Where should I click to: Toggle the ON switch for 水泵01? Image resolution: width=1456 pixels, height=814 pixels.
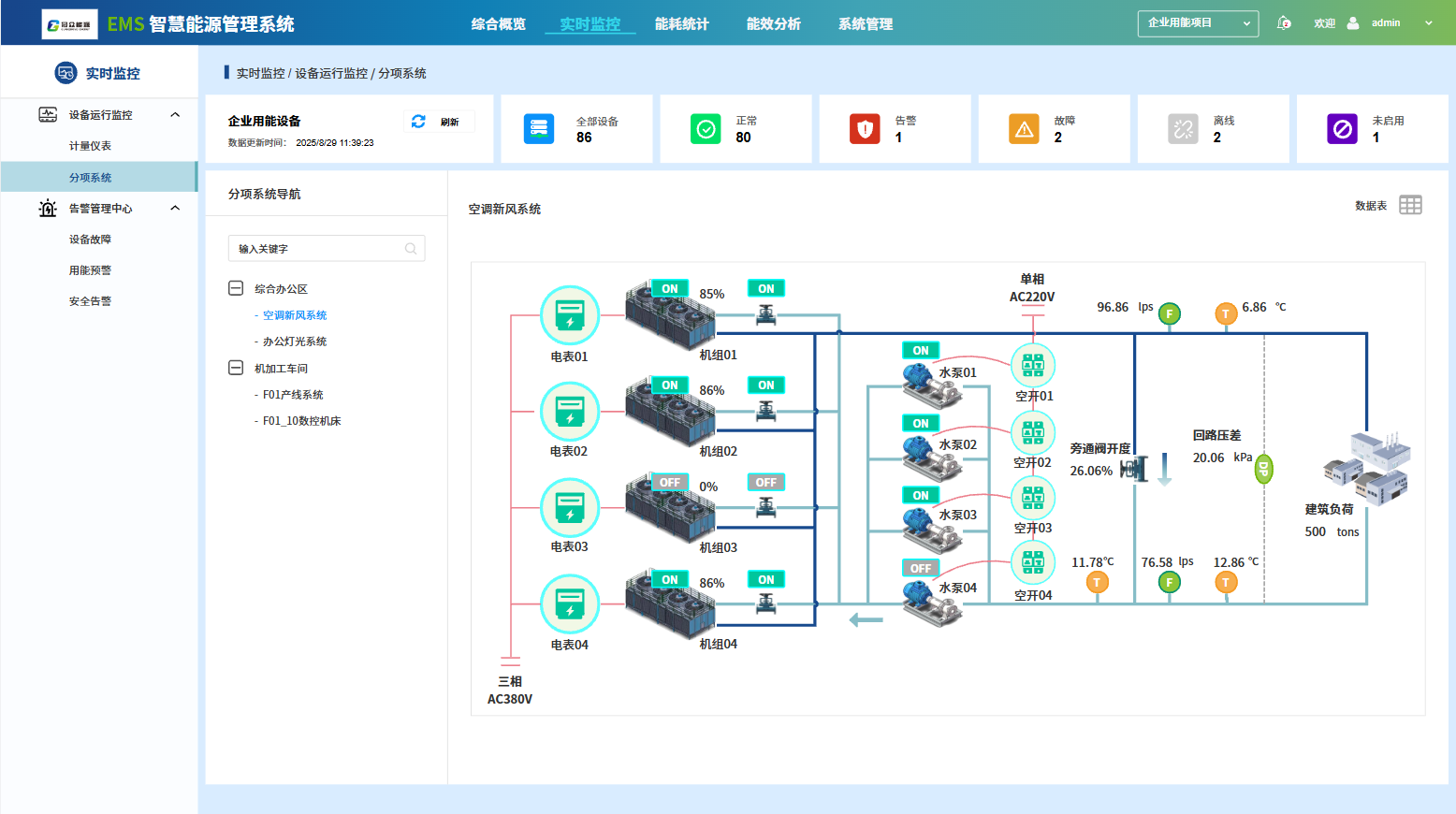(x=921, y=351)
